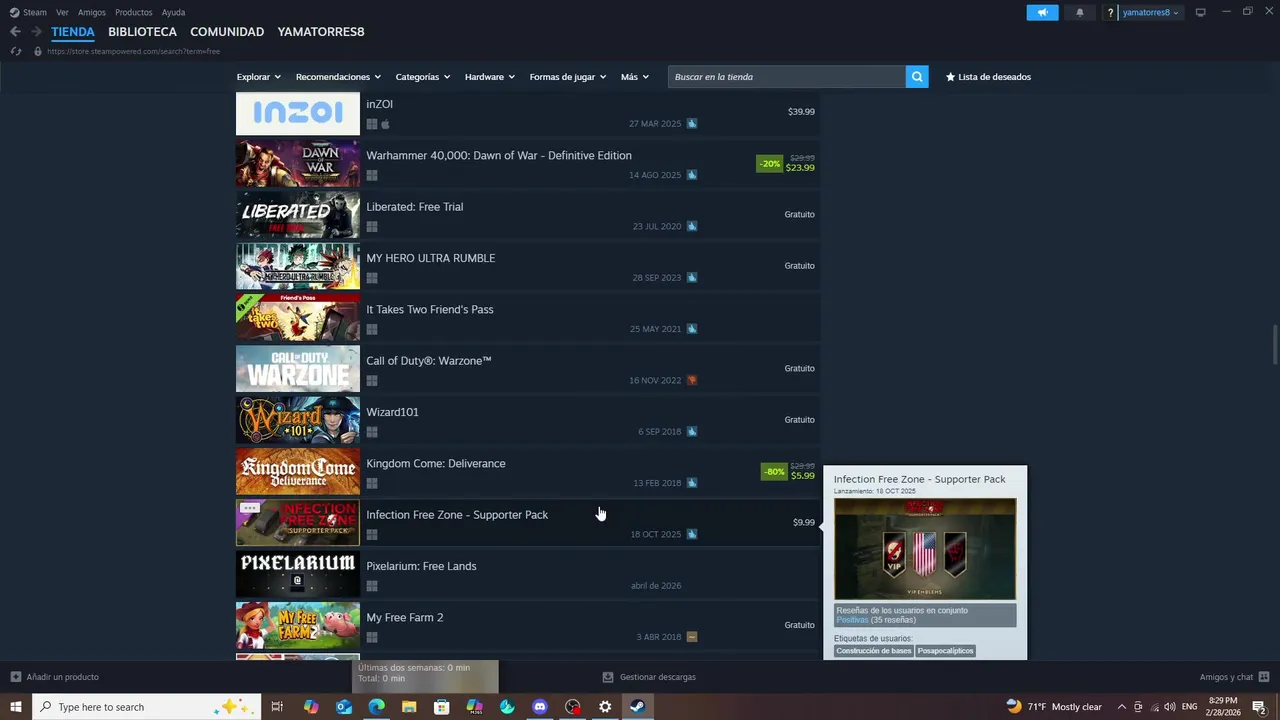Launch Copilot from the taskbar
The image size is (1280, 720).
click(311, 707)
